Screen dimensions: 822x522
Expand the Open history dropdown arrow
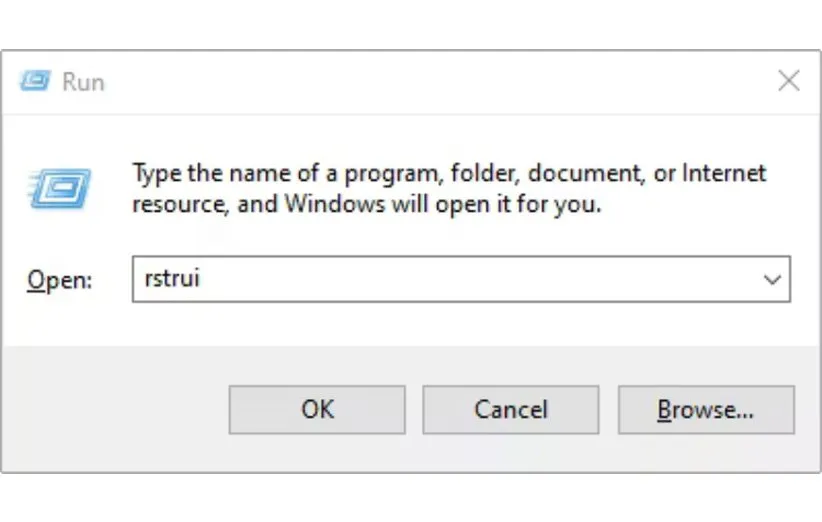pos(772,280)
